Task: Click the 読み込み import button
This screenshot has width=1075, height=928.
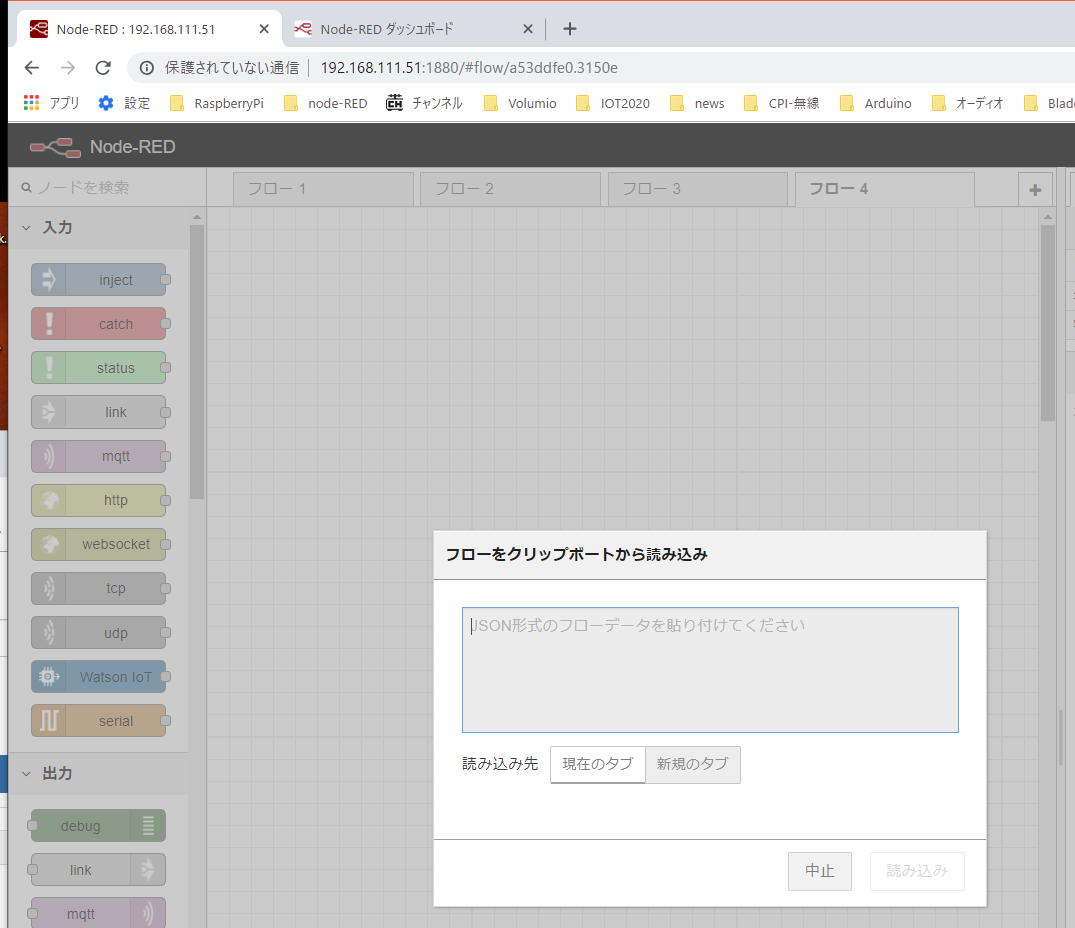Action: (916, 871)
